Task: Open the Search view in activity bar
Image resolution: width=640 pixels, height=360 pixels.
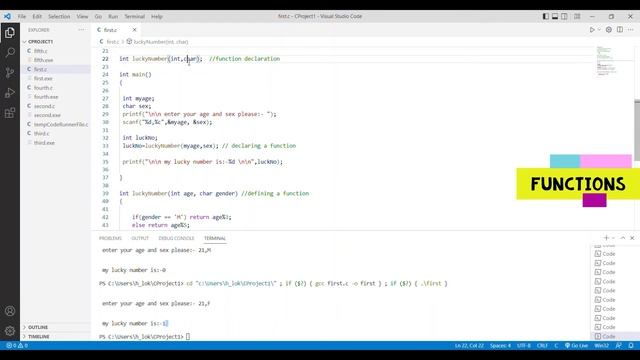Action: [10, 52]
